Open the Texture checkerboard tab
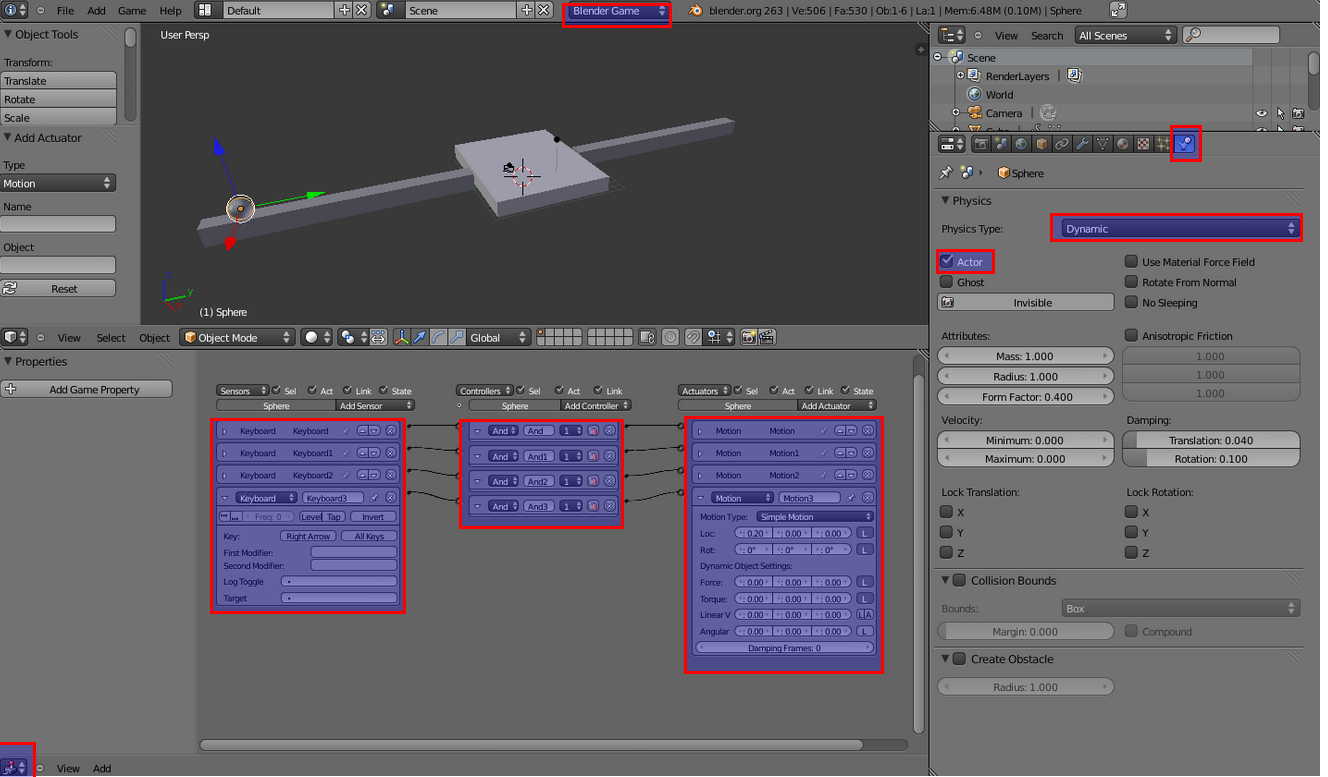This screenshot has height=777, width=1328. [x=1143, y=144]
